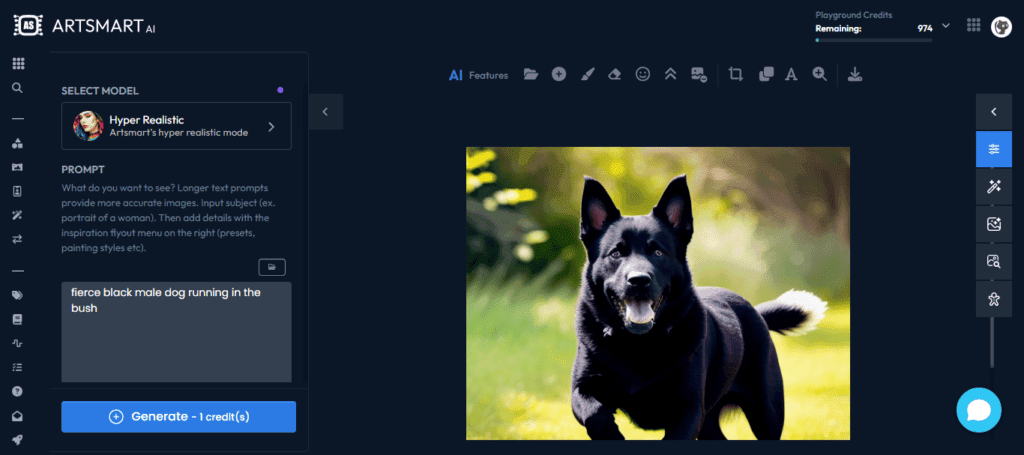The image size is (1024, 455).
Task: Open the top-right apps grid menu
Action: [973, 25]
